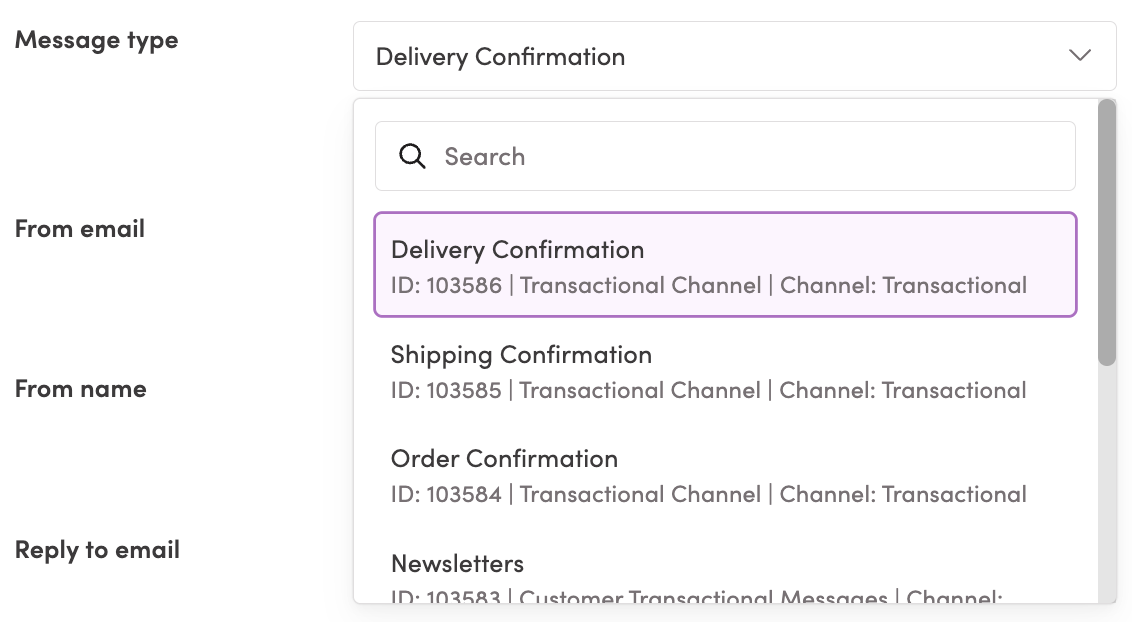Click the From email label

pos(80,229)
